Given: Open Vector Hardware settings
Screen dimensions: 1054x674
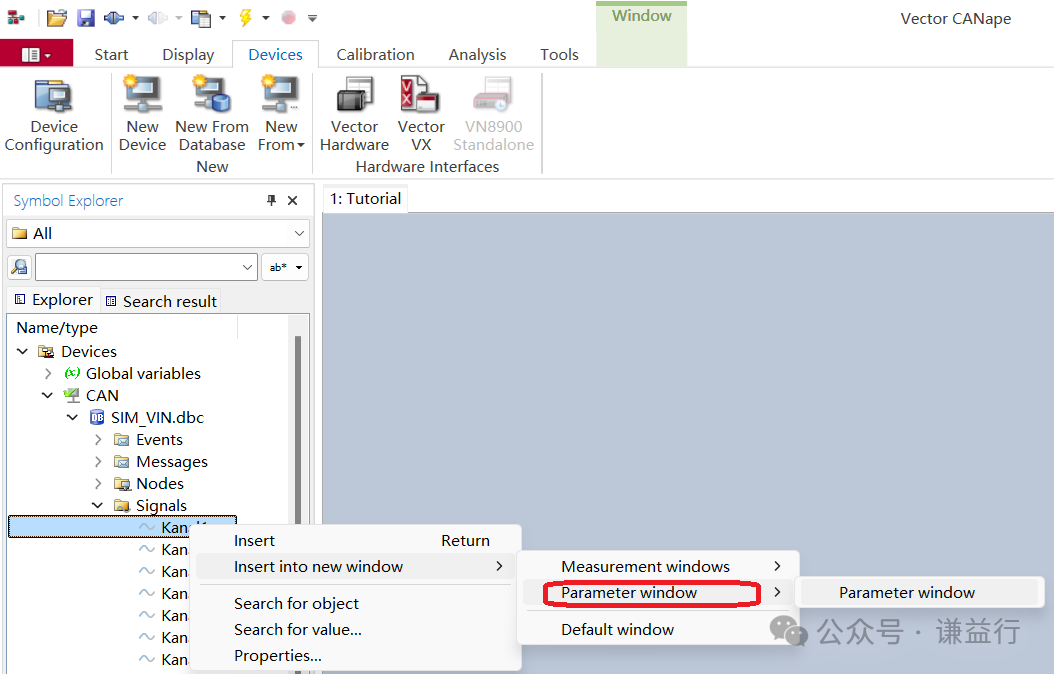Looking at the screenshot, I should 354,115.
